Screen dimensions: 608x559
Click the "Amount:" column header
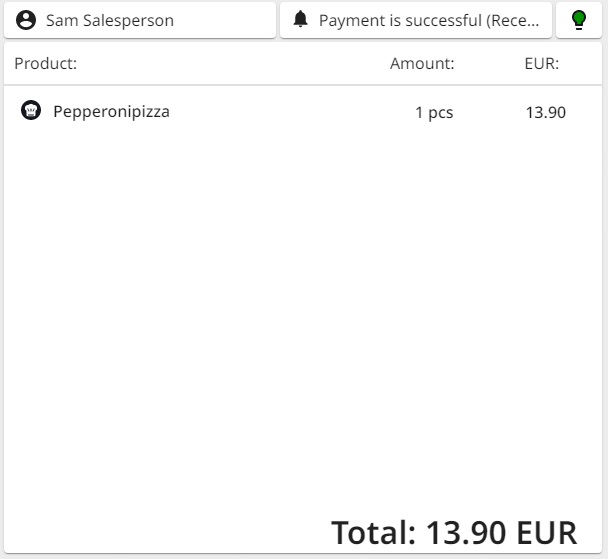422,64
